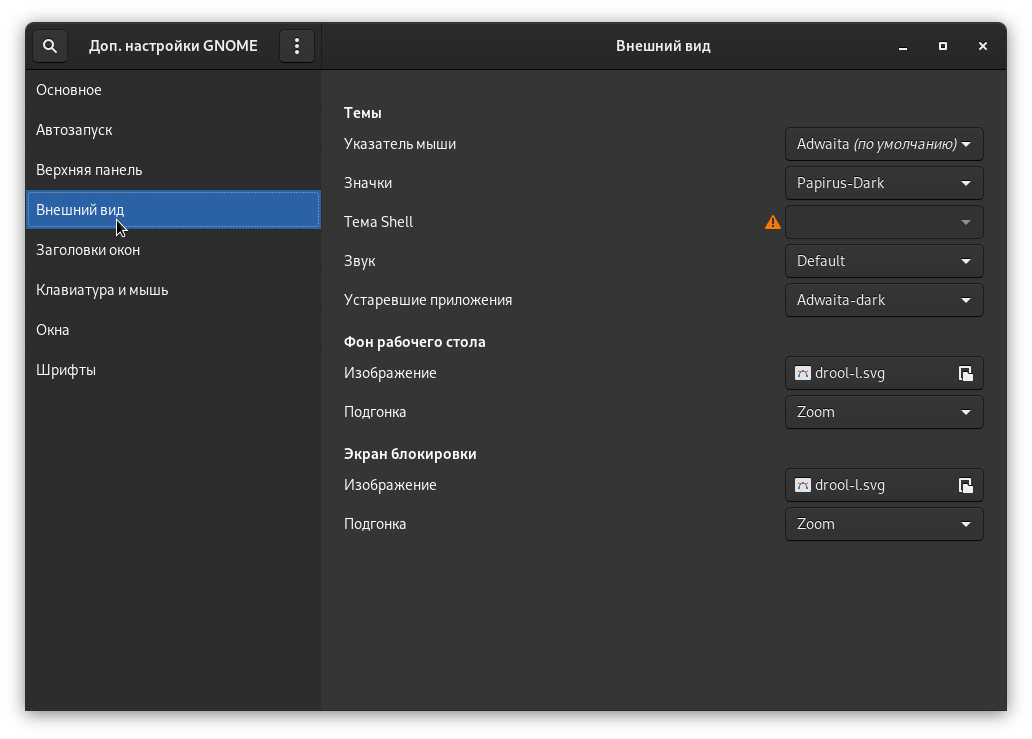Image resolution: width=1032 pixels, height=739 pixels.
Task: Select Основное in the sidebar
Action: [x=69, y=90]
